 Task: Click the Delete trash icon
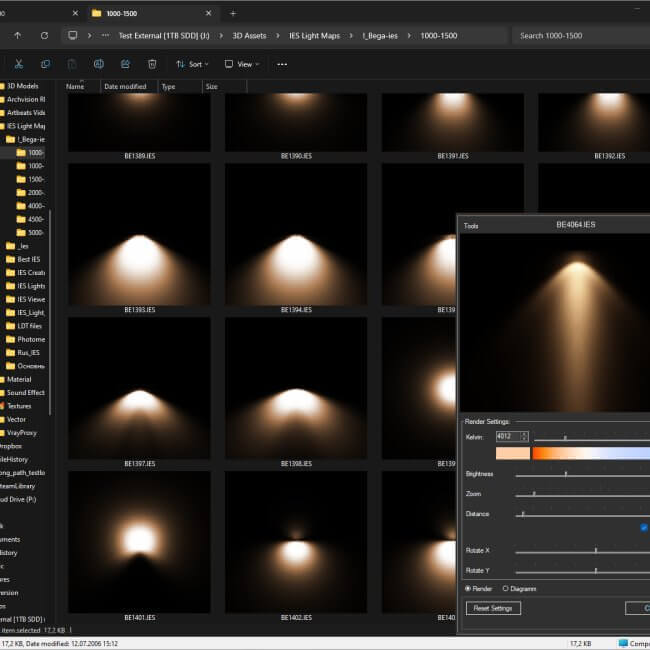(x=152, y=64)
